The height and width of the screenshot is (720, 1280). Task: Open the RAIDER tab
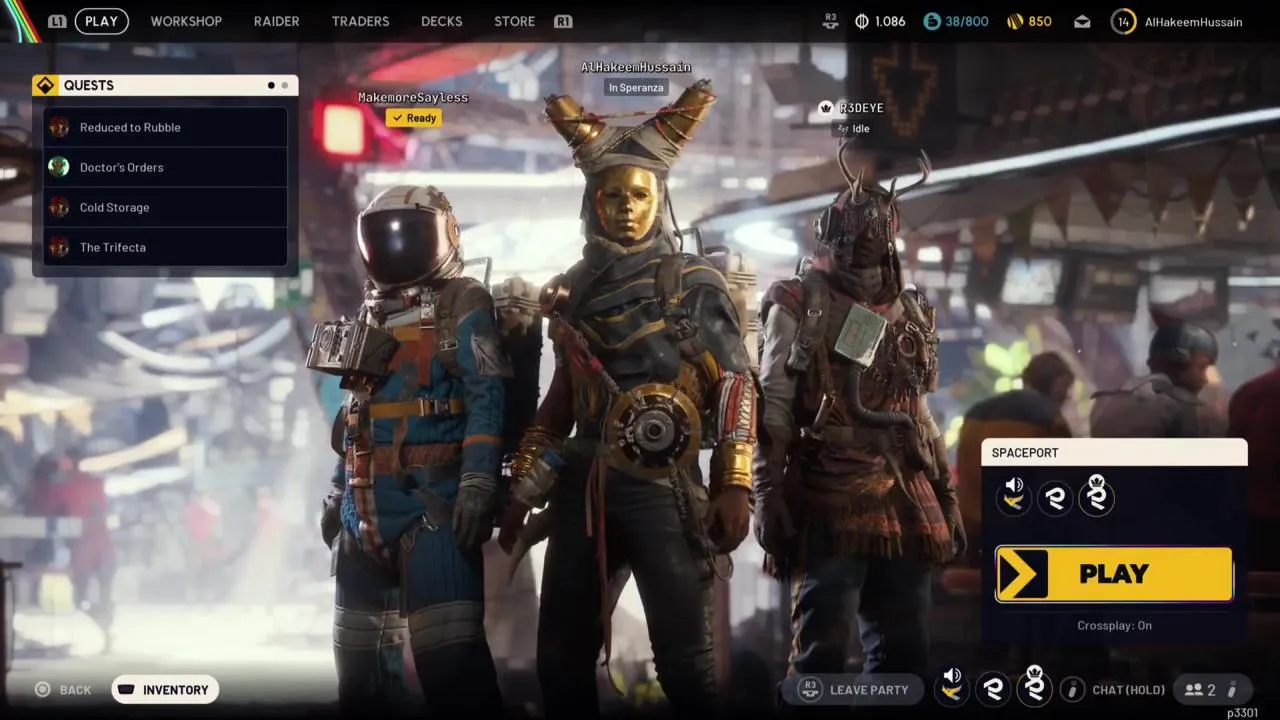click(276, 21)
